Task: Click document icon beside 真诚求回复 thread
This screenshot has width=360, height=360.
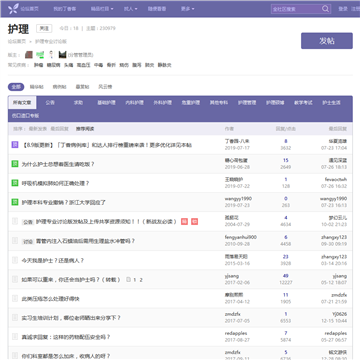Action: click(x=15, y=337)
